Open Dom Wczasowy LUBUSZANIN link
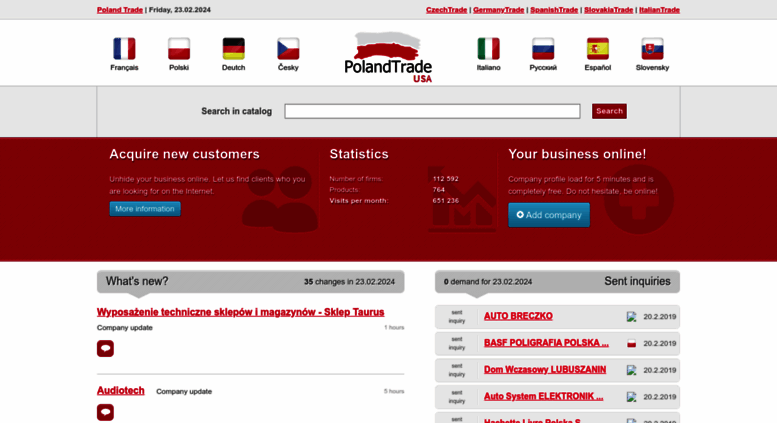Screen dimensions: 777x423 545,370
